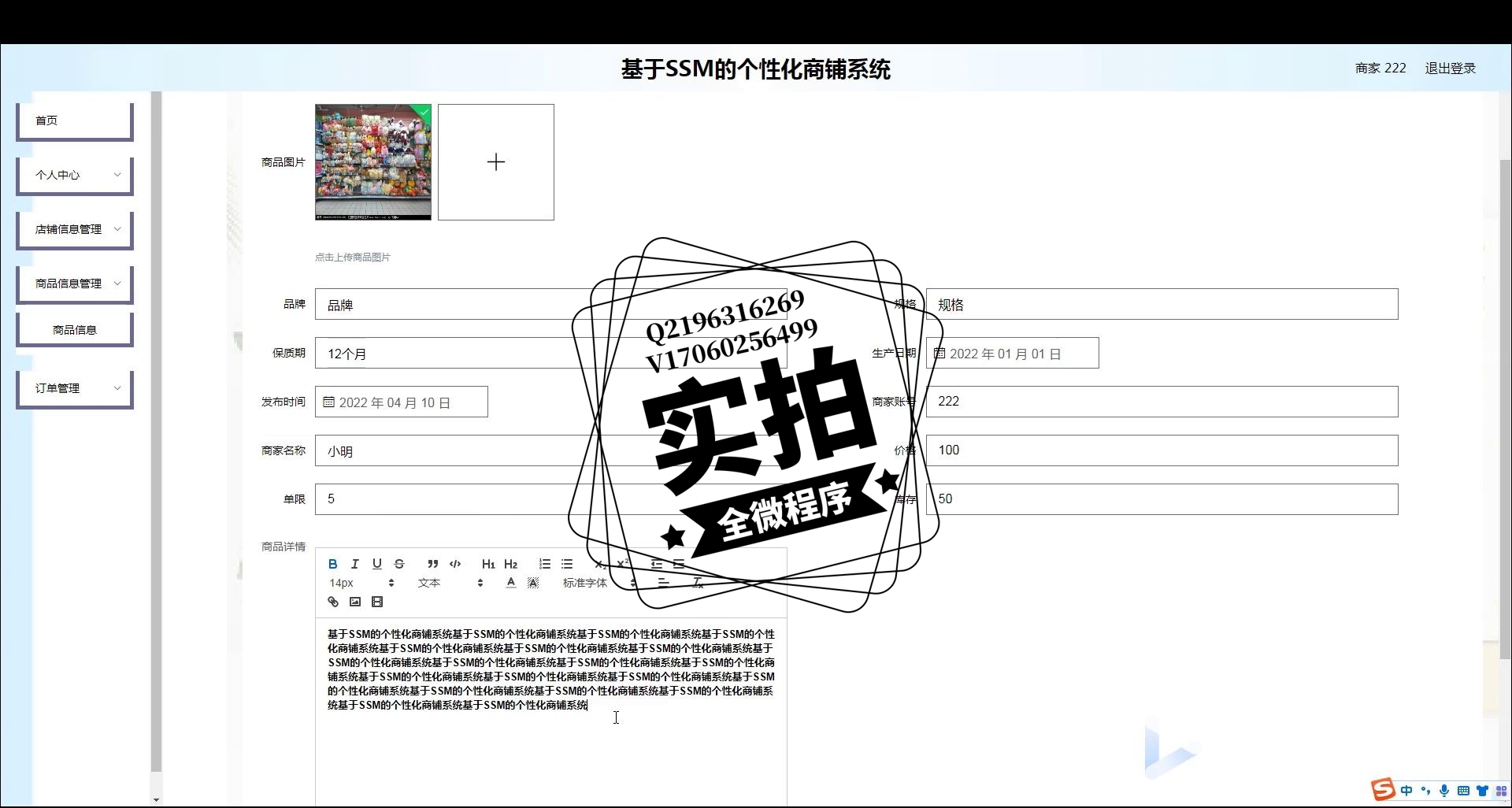
Task: Pick the text background color
Action: [533, 583]
